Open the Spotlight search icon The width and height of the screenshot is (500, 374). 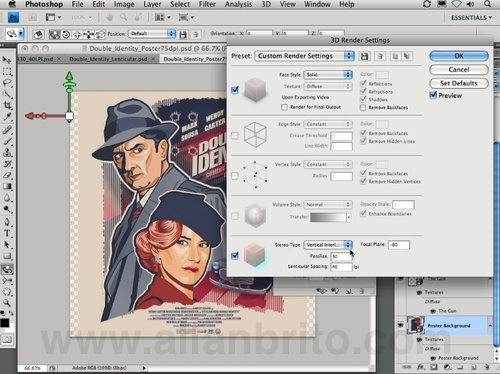(487, 4)
